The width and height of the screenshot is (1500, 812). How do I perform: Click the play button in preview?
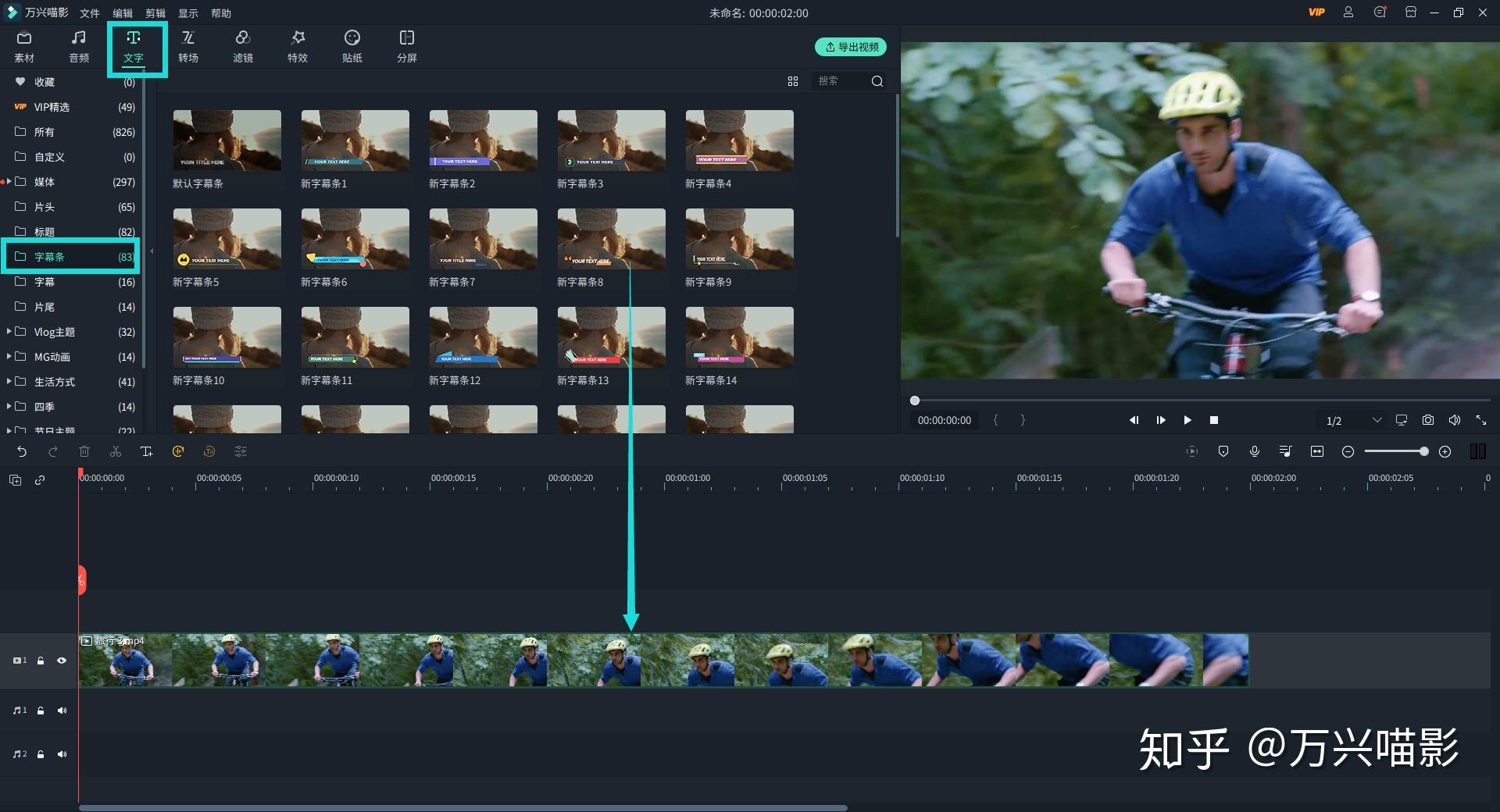1187,420
